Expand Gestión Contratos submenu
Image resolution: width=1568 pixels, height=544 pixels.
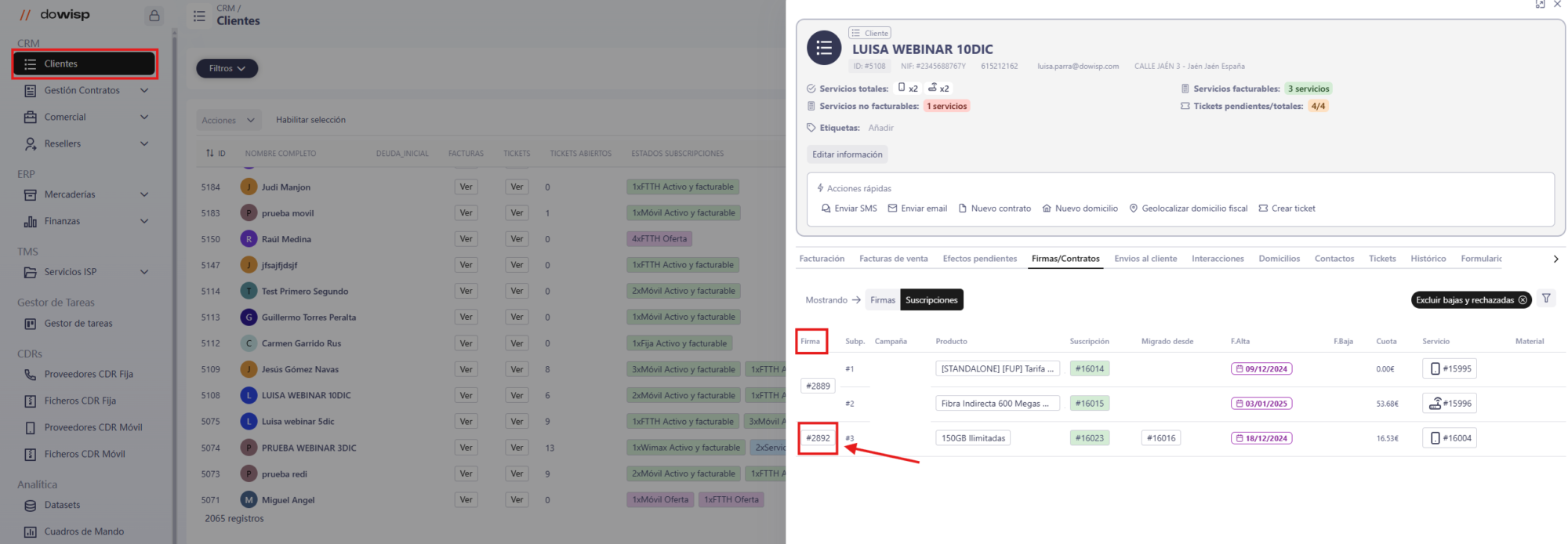144,90
